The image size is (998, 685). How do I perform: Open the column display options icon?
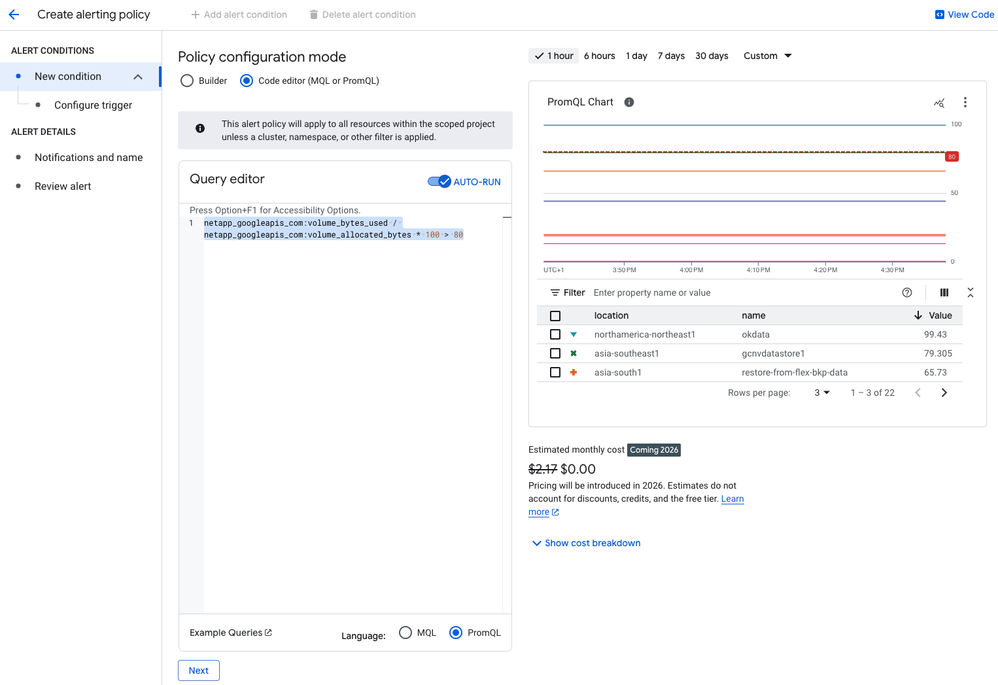(944, 293)
